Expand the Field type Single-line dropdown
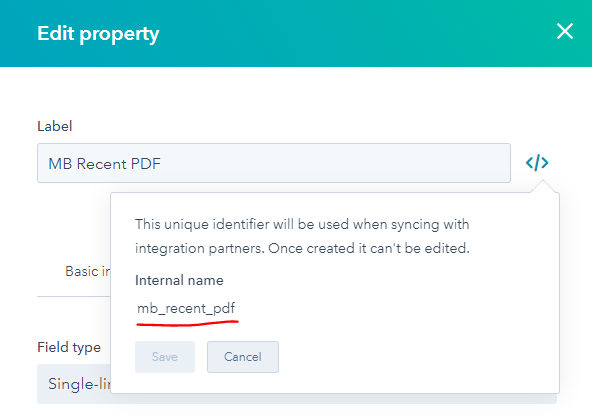The width and height of the screenshot is (592, 419). 74,384
